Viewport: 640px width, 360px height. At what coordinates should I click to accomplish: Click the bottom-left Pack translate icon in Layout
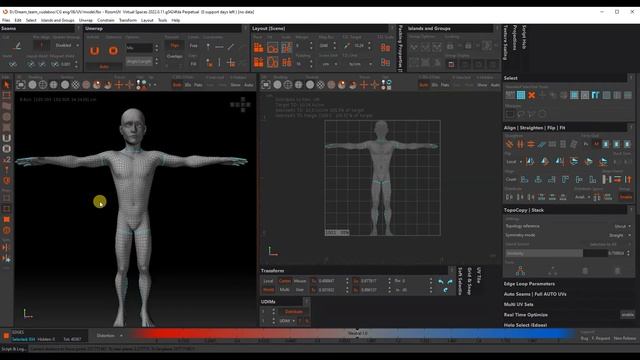tap(258, 62)
